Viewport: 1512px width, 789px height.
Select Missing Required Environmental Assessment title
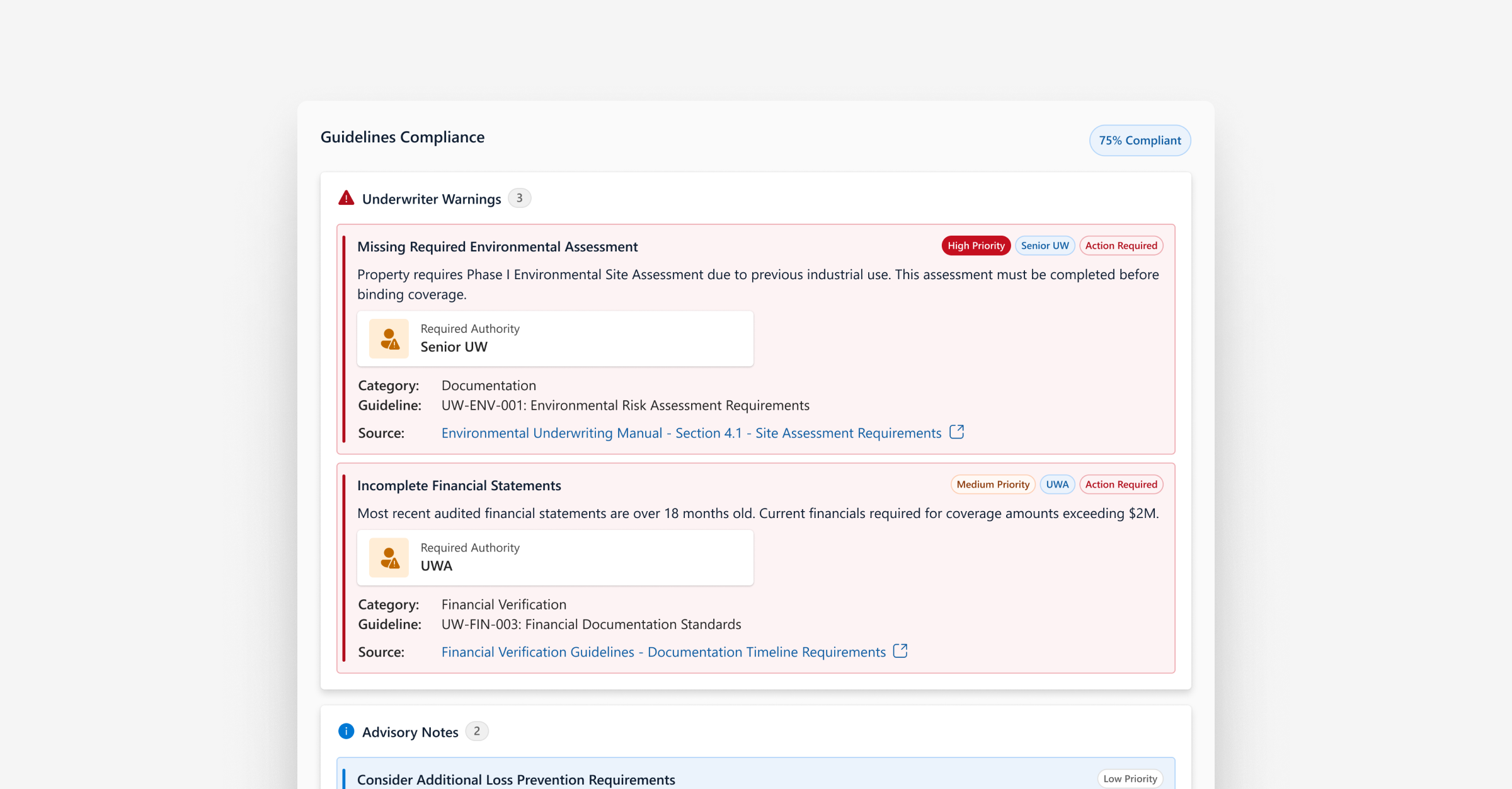(497, 247)
